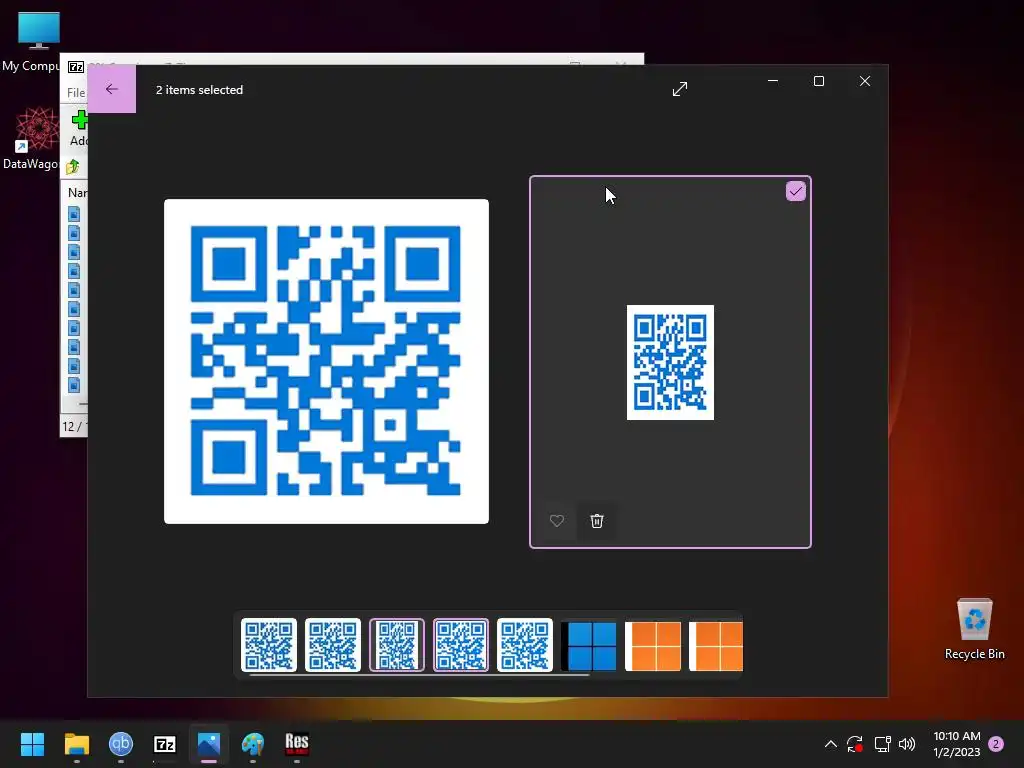The height and width of the screenshot is (768, 1024).
Task: Switch to 7-Zip on the taskbar
Action: click(x=165, y=744)
